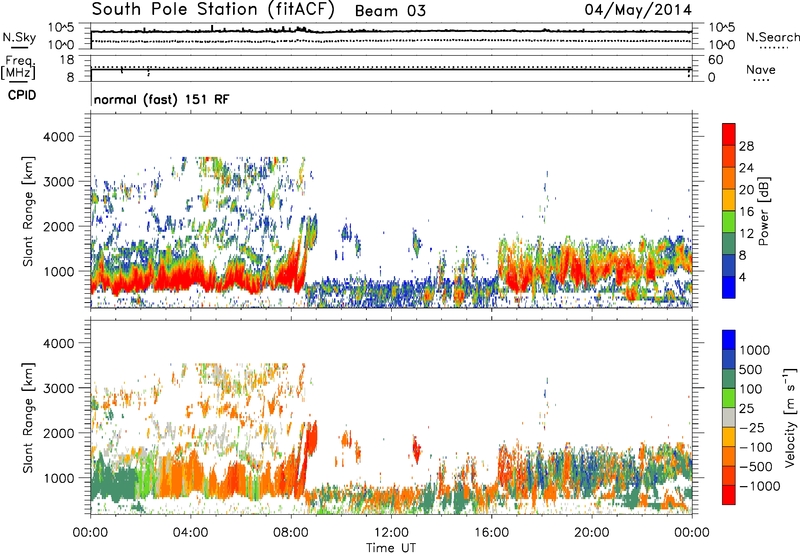Click the 'Freq. [MHz]' axis label
The image size is (800, 554).
[18, 67]
